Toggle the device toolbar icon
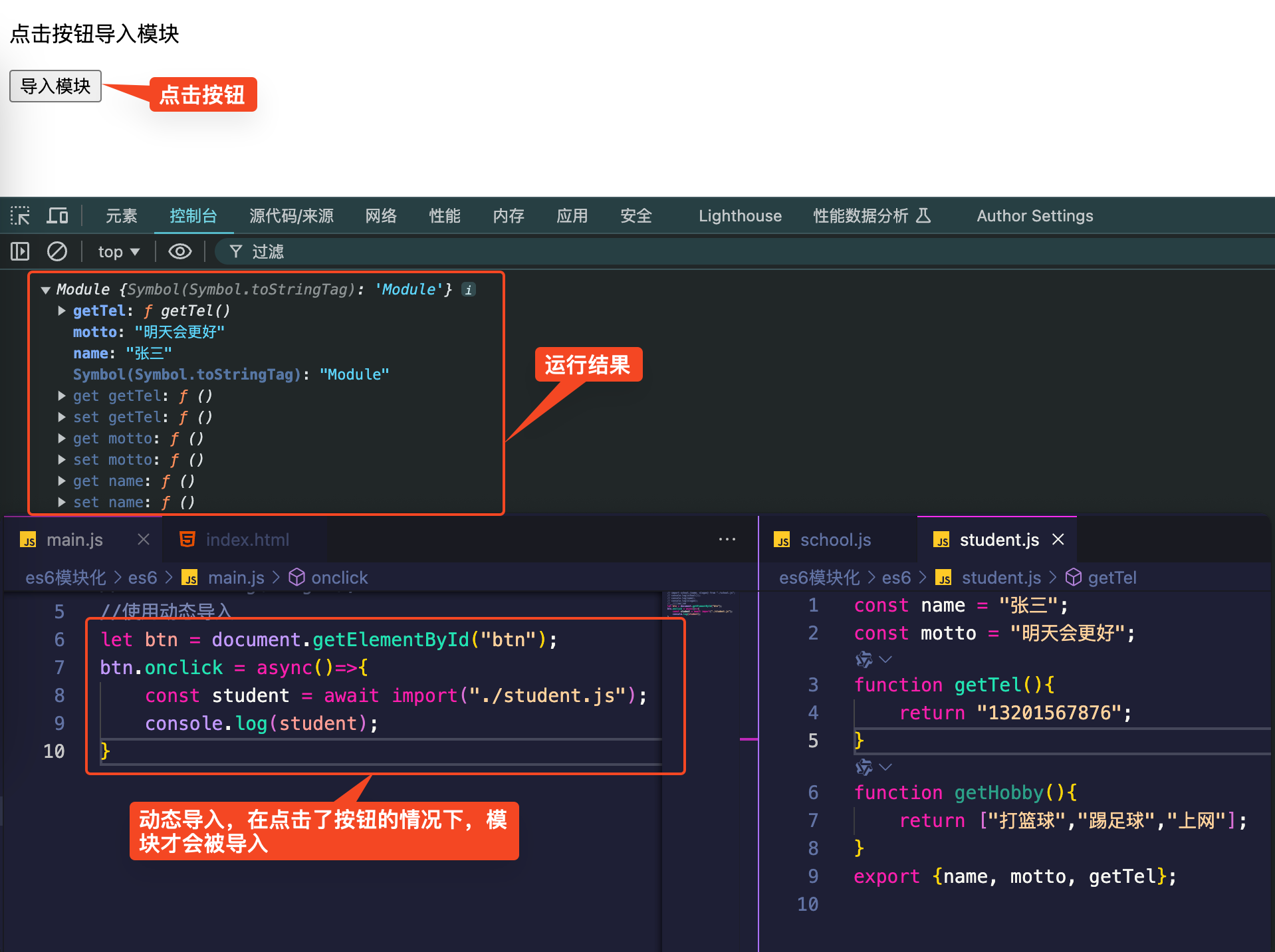1275x952 pixels. point(58,216)
